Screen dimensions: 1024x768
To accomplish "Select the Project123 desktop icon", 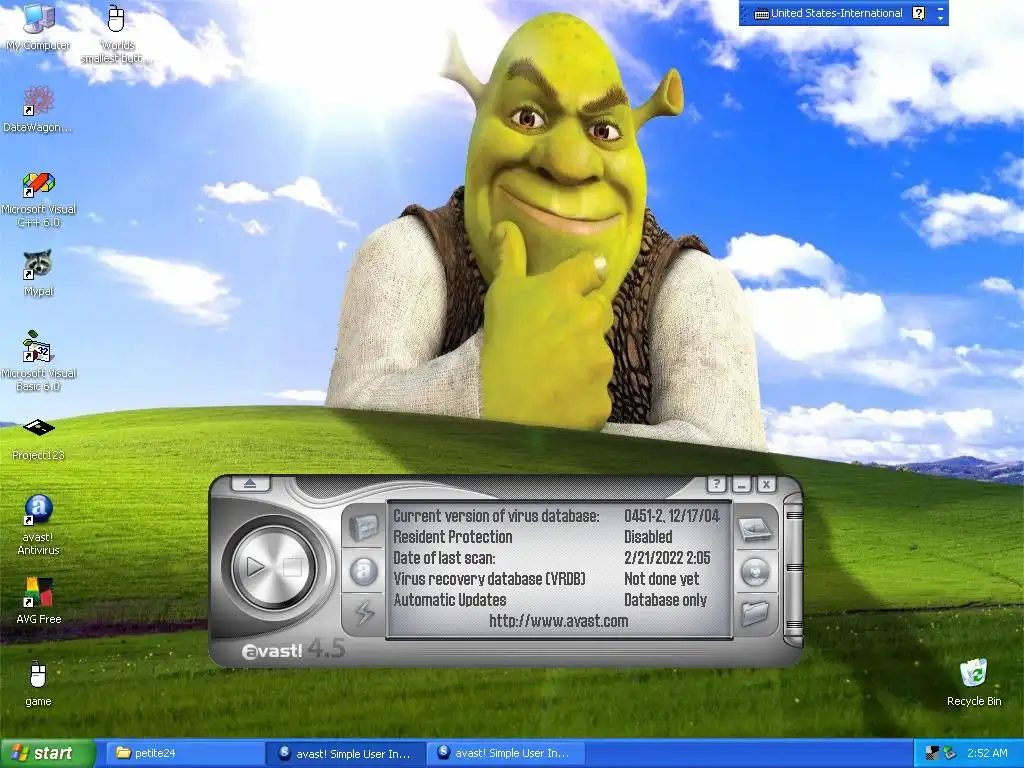I will pos(39,439).
